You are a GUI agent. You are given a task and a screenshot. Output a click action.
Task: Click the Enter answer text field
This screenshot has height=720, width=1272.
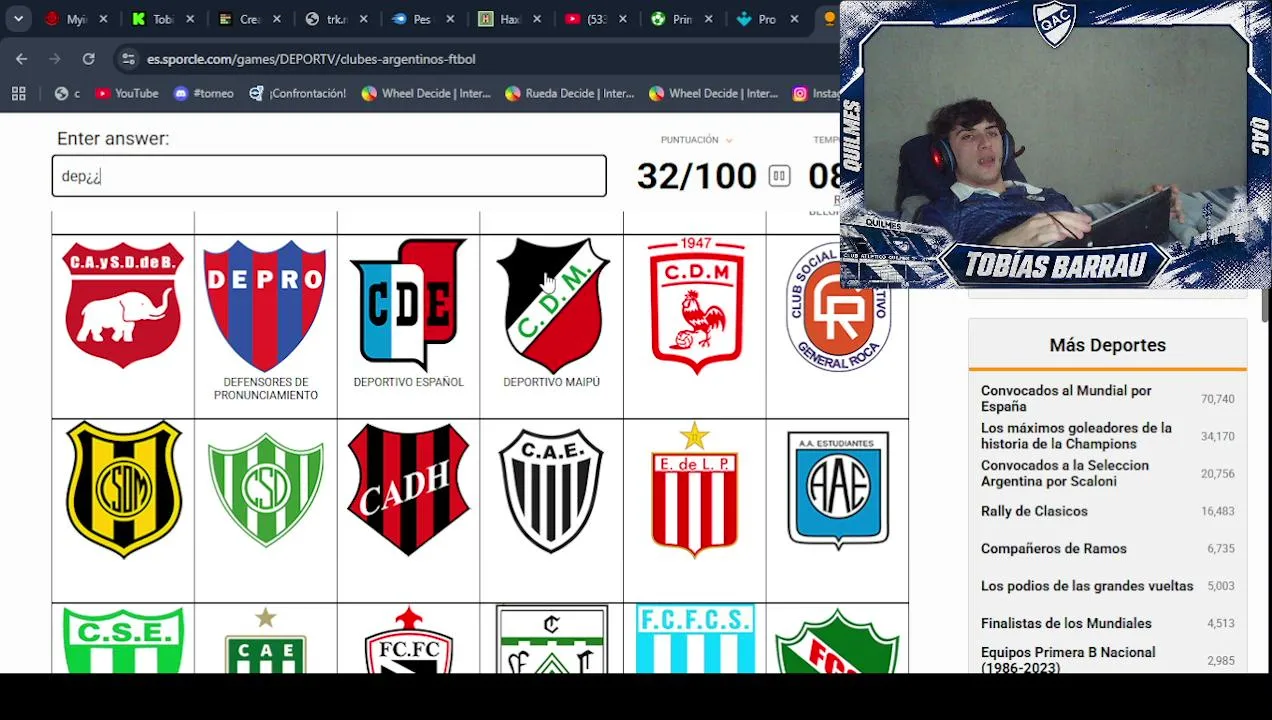[329, 176]
